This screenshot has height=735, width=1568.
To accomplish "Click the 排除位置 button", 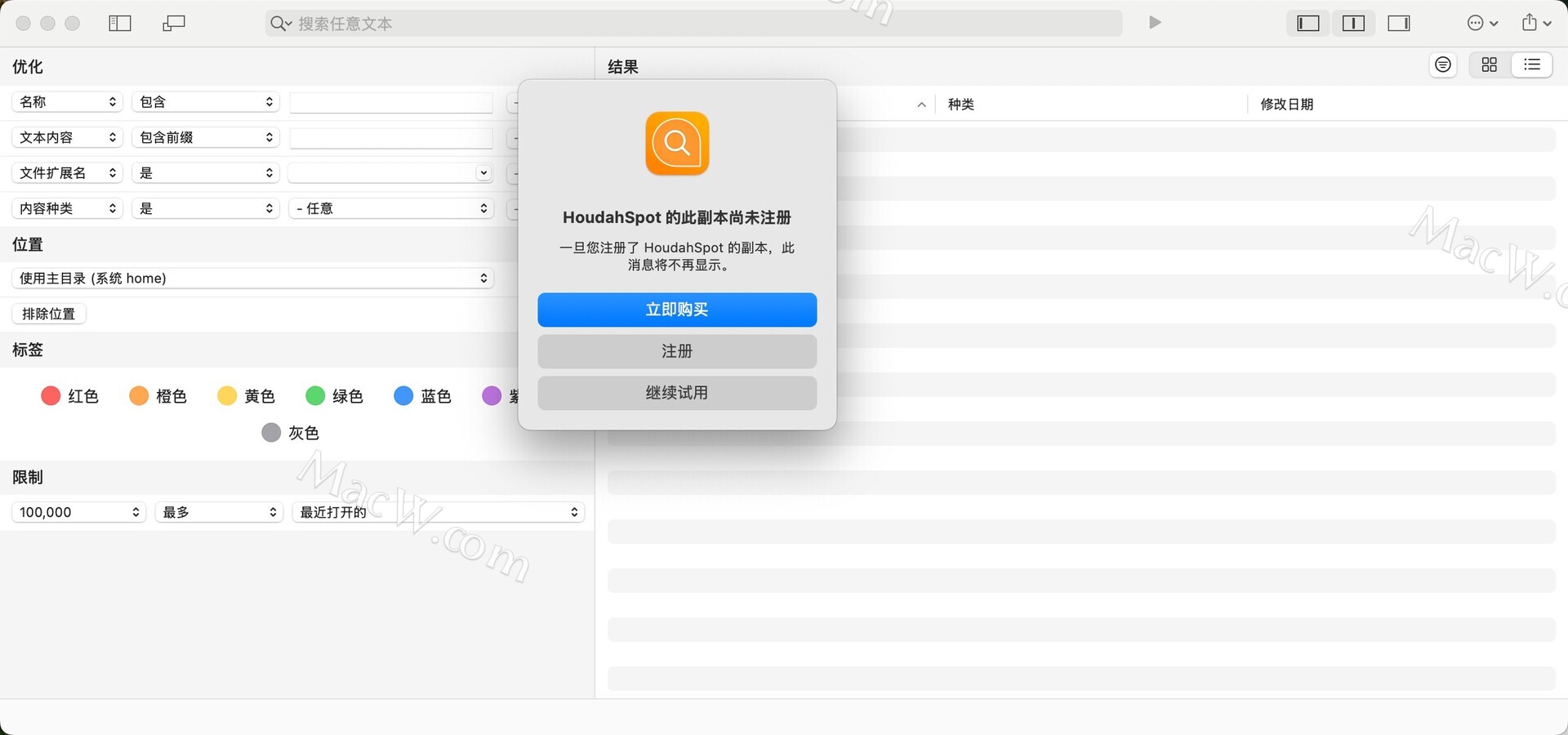I will 49,314.
